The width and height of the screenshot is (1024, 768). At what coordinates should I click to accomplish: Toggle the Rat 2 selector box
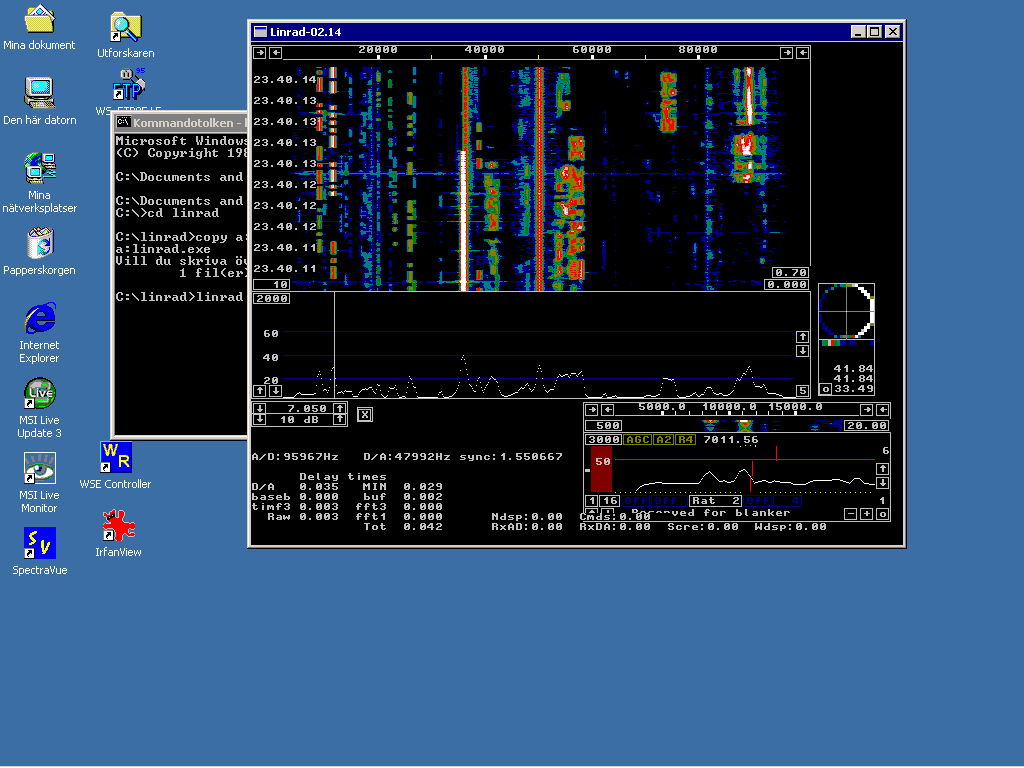point(716,501)
